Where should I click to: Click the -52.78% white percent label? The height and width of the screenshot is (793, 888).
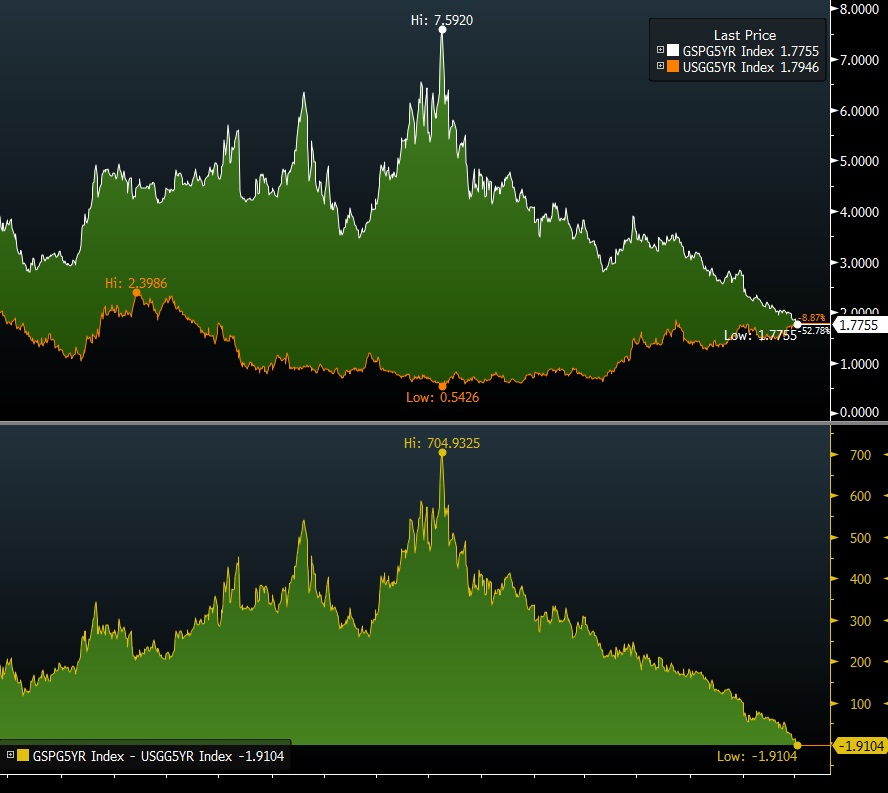814,330
